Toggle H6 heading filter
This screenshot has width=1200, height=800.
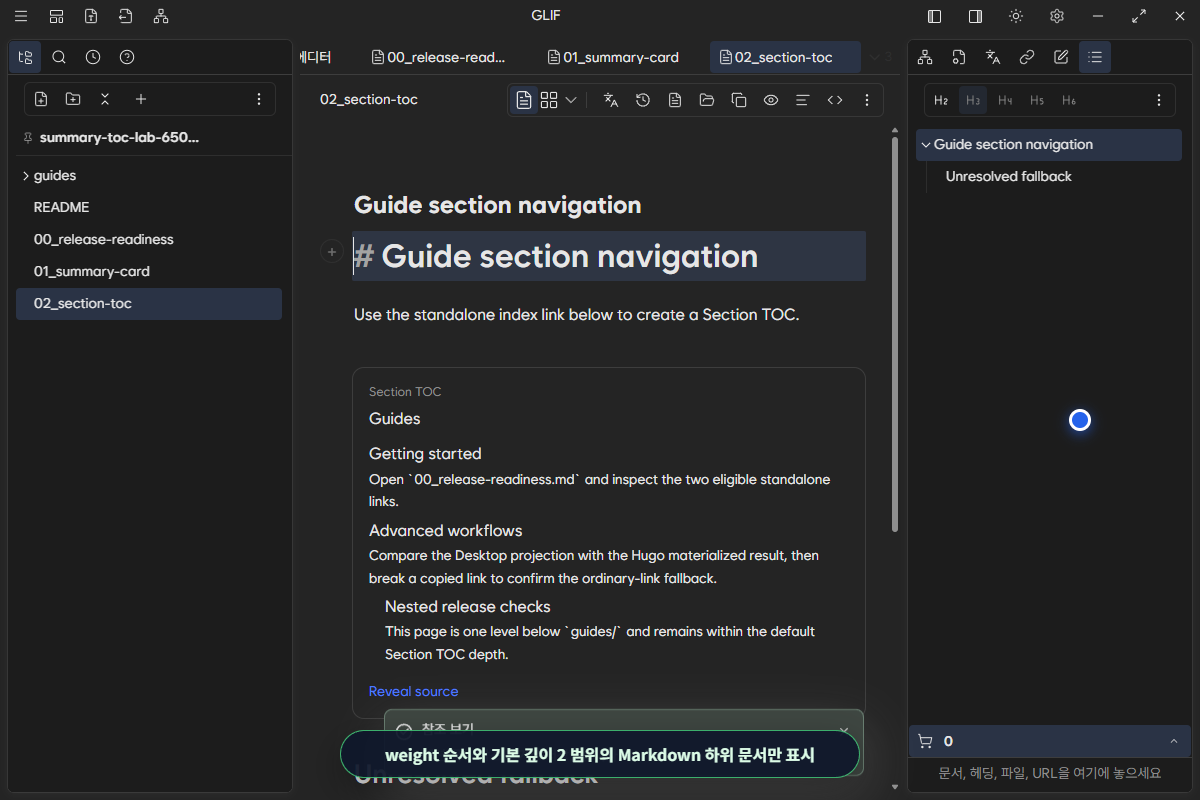coord(1069,100)
